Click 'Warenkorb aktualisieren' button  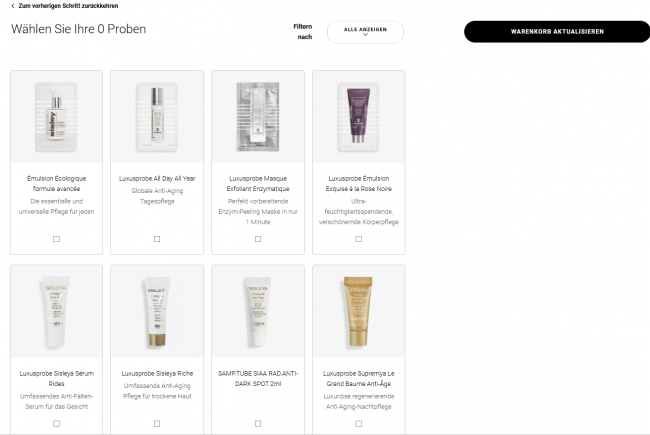click(557, 32)
